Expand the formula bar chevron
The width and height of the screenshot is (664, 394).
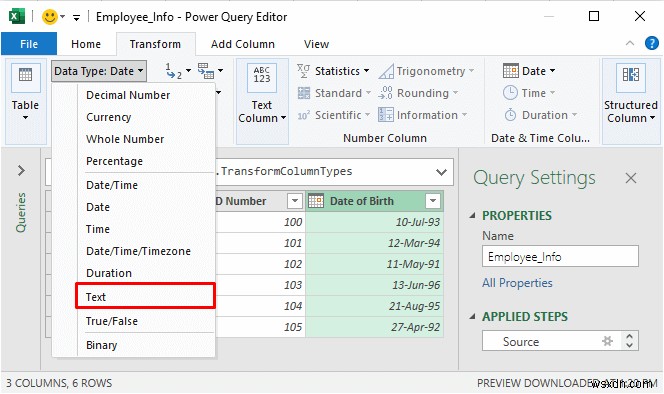(441, 172)
